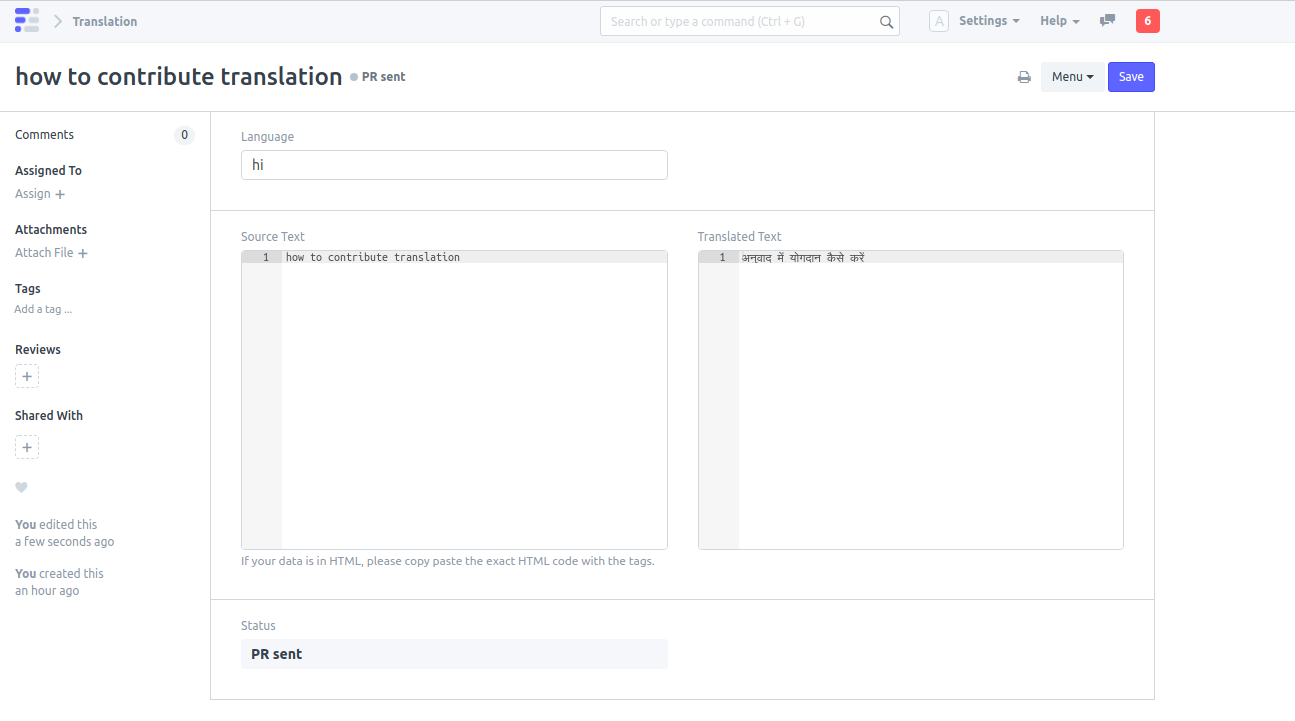Toggle the like heart icon
Viewport: 1295px width, 721px height.
point(21,488)
